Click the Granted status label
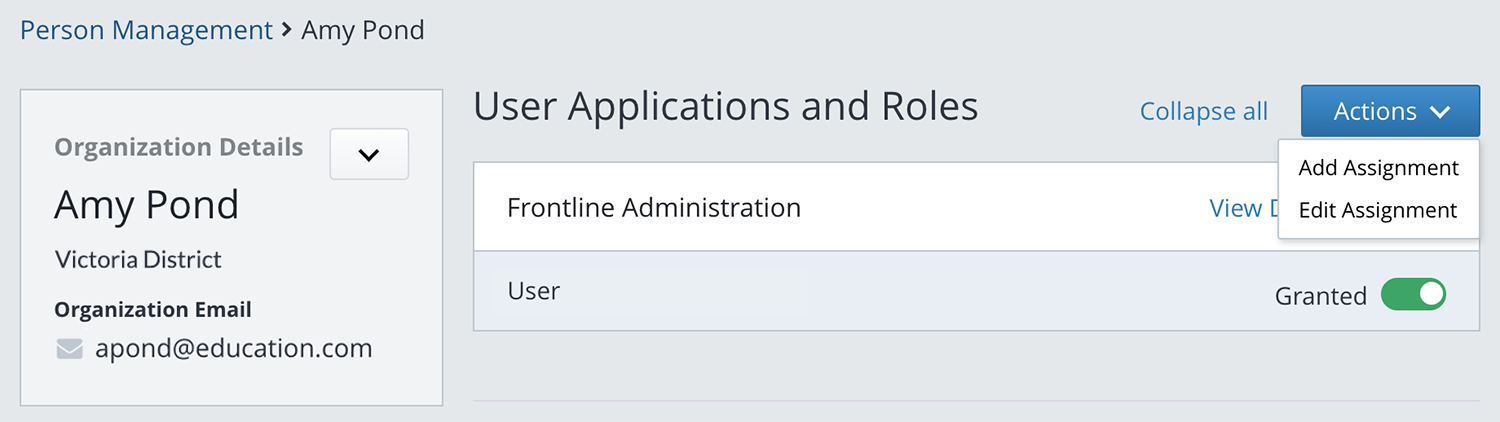1500x422 pixels. pos(1320,296)
